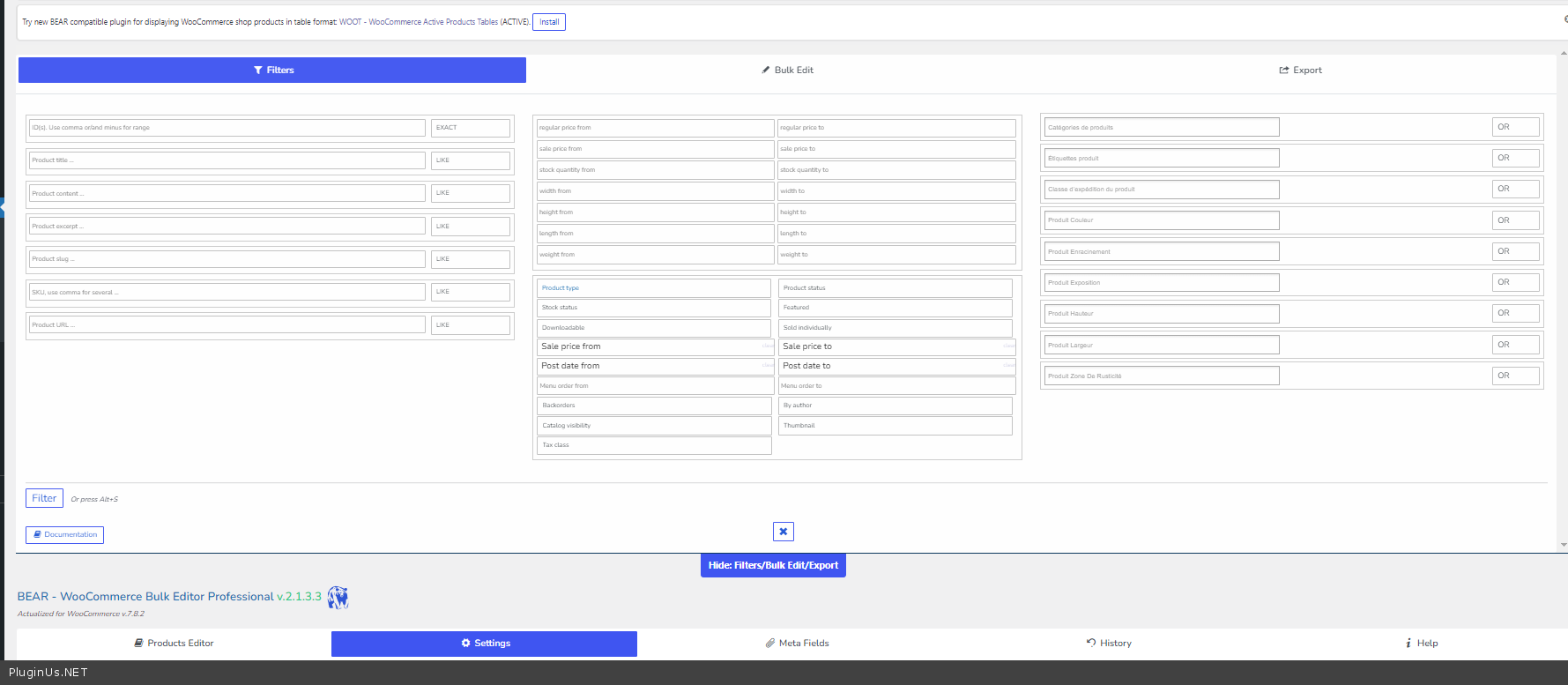Open the Meta Fields tab
1568x685 pixels.
click(x=797, y=644)
